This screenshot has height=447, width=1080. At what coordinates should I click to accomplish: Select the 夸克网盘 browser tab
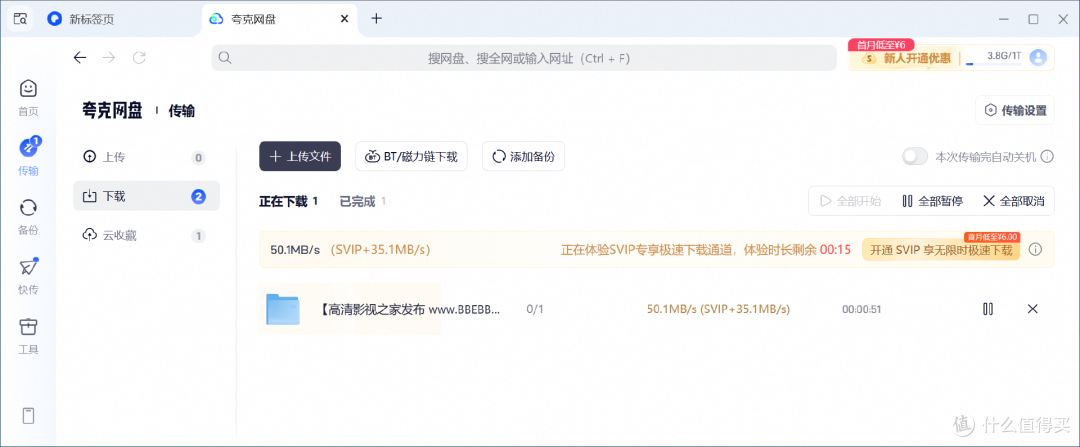pyautogui.click(x=280, y=19)
